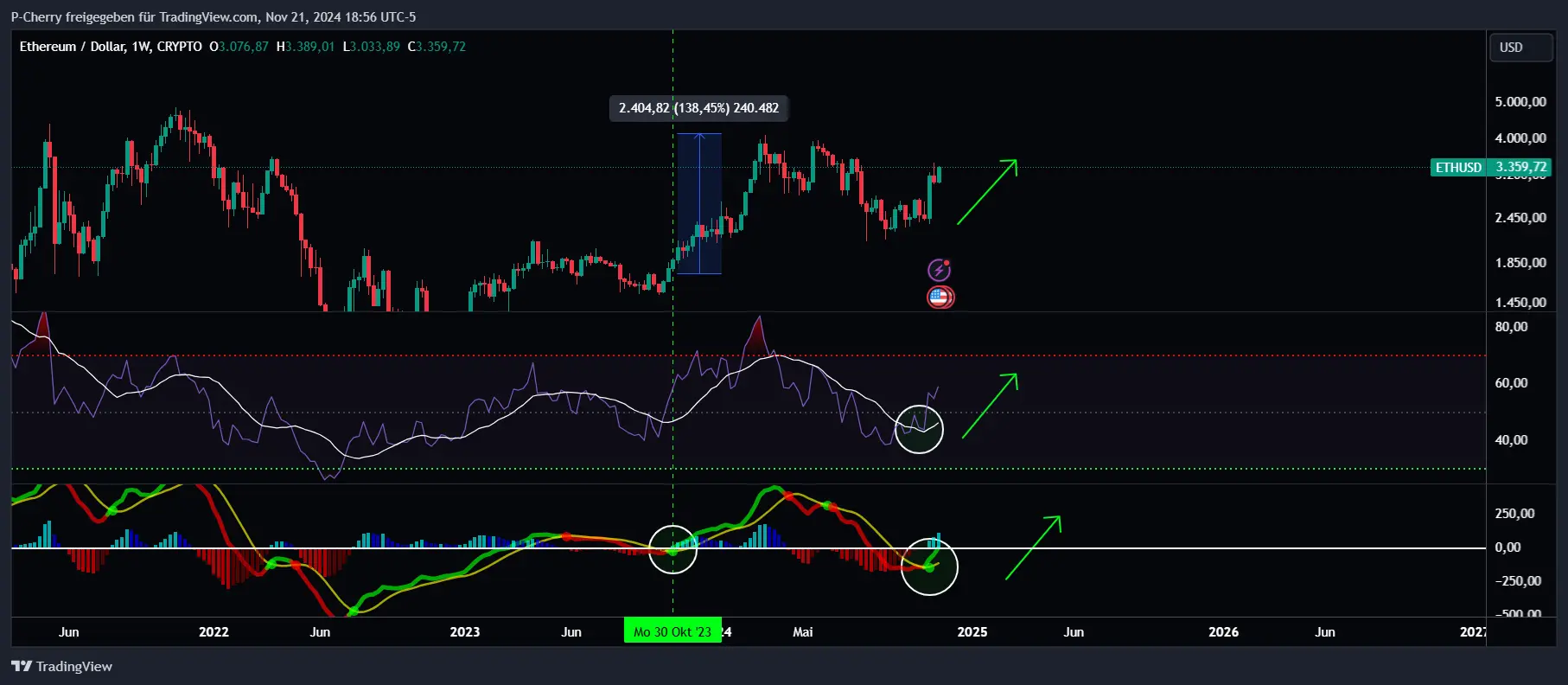1568x685 pixels.
Task: Click the 2025 time axis label
Action: (x=972, y=631)
